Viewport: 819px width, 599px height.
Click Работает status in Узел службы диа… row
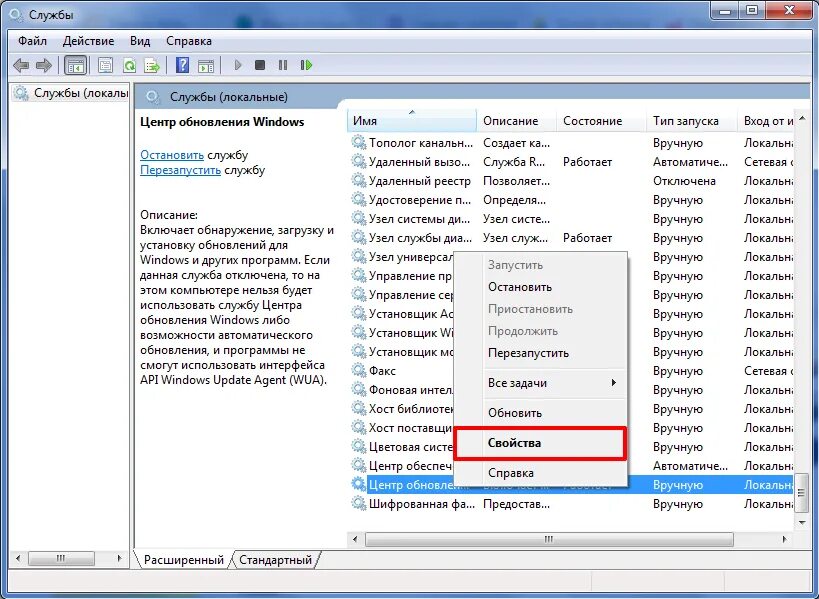pyautogui.click(x=587, y=238)
